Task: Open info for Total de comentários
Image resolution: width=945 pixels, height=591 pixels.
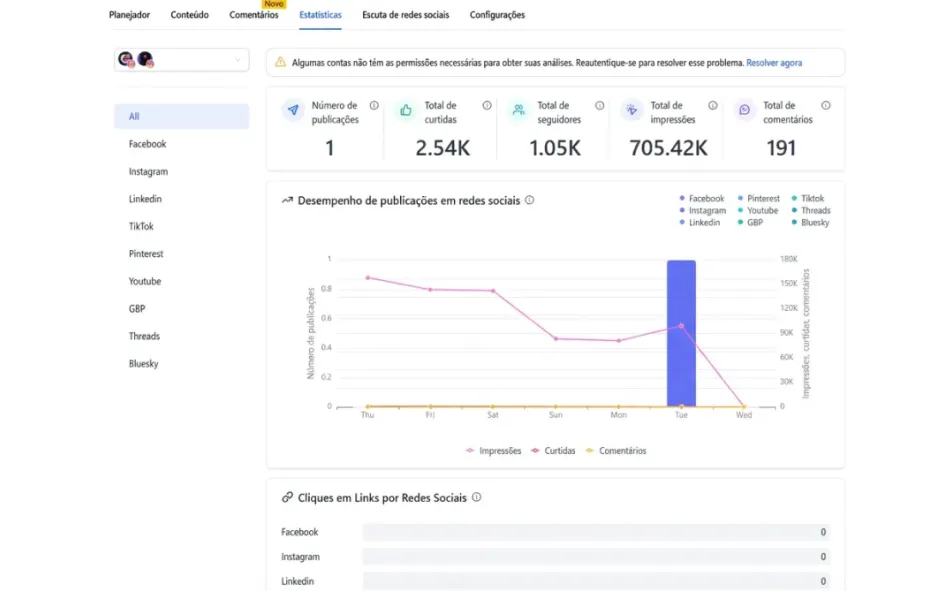Action: pyautogui.click(x=826, y=105)
